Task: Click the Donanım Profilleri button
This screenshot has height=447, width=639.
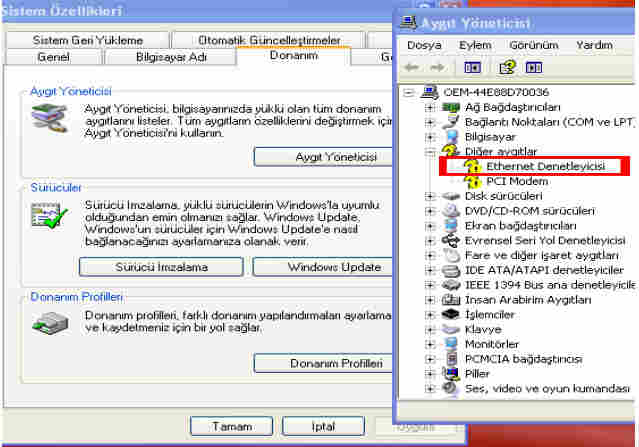Action: click(x=320, y=363)
